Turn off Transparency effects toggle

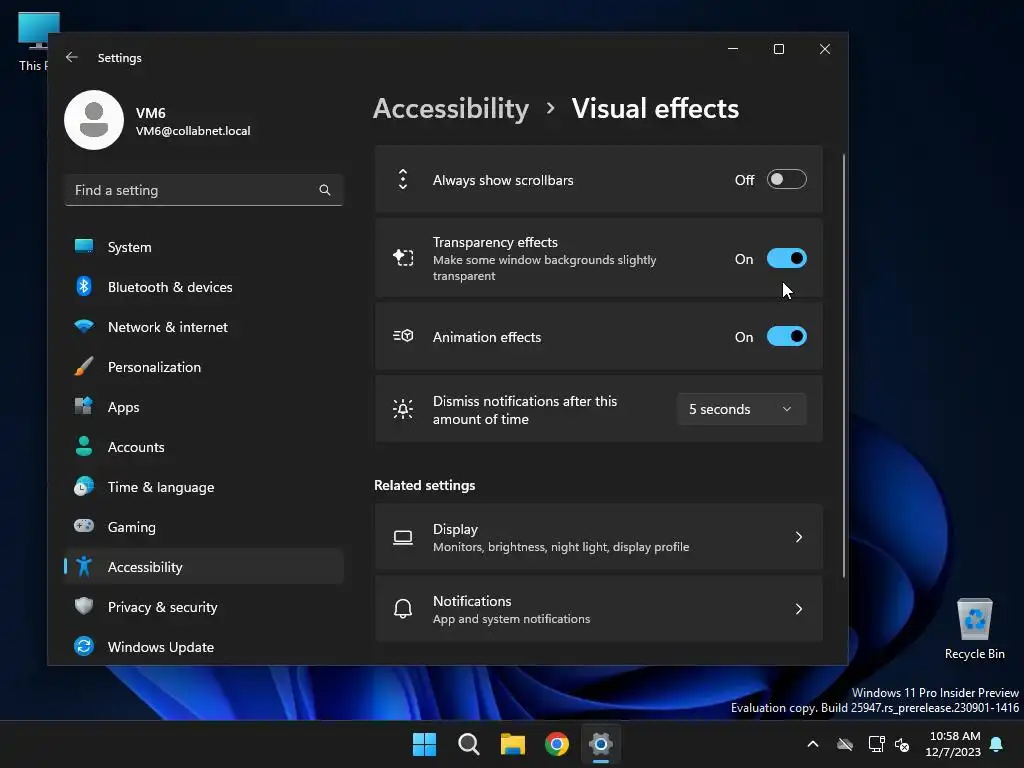point(786,259)
